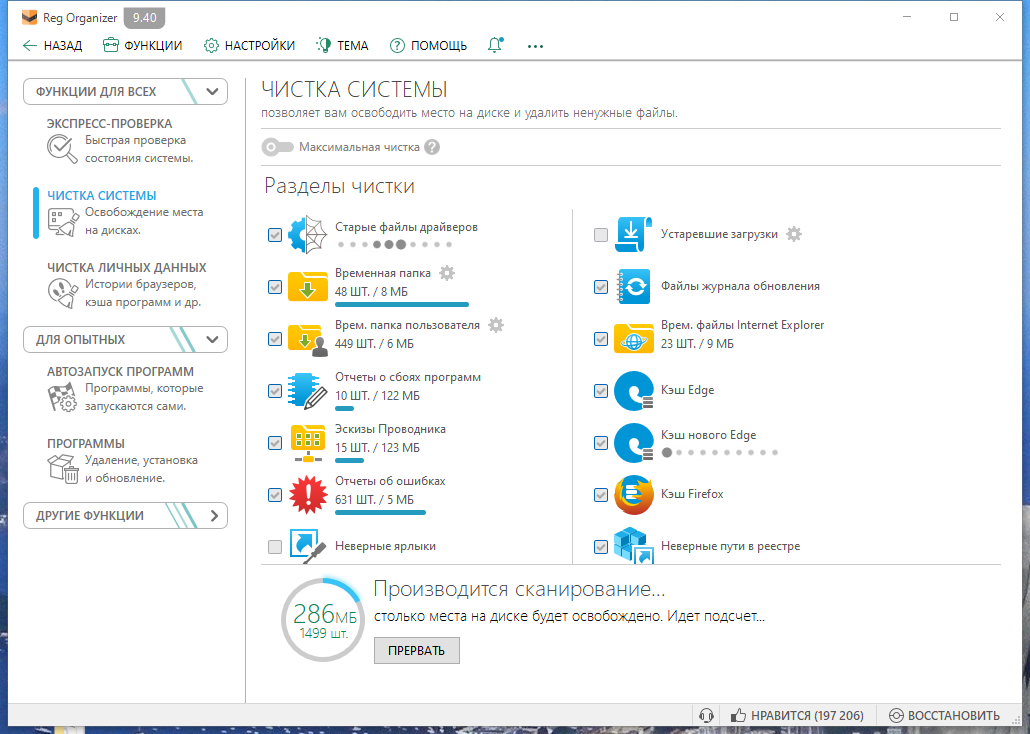This screenshot has height=734, width=1030.
Task: Check the Неверные ярлыки checkbox
Action: (275, 547)
